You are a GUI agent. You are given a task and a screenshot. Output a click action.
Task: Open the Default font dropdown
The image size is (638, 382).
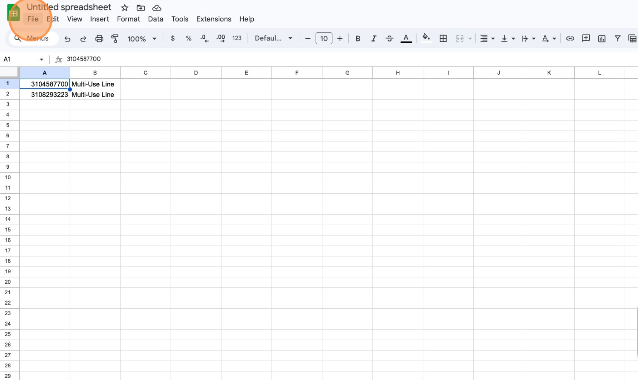pyautogui.click(x=273, y=39)
